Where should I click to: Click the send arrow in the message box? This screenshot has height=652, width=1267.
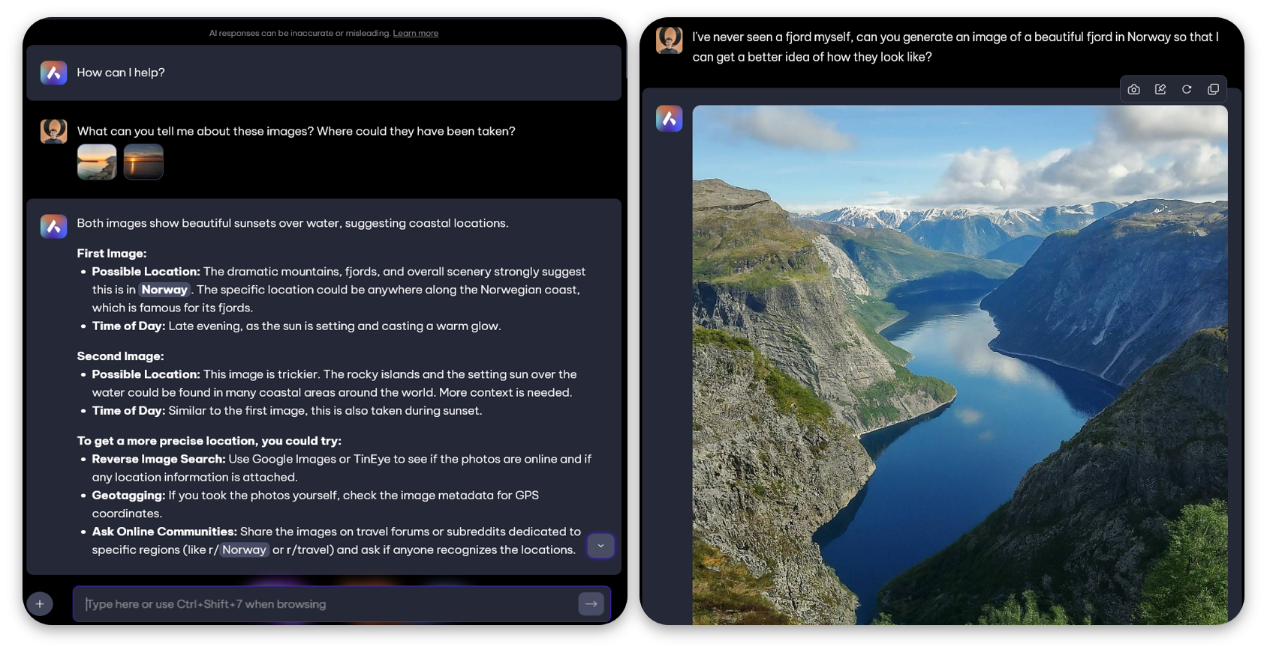[591, 603]
